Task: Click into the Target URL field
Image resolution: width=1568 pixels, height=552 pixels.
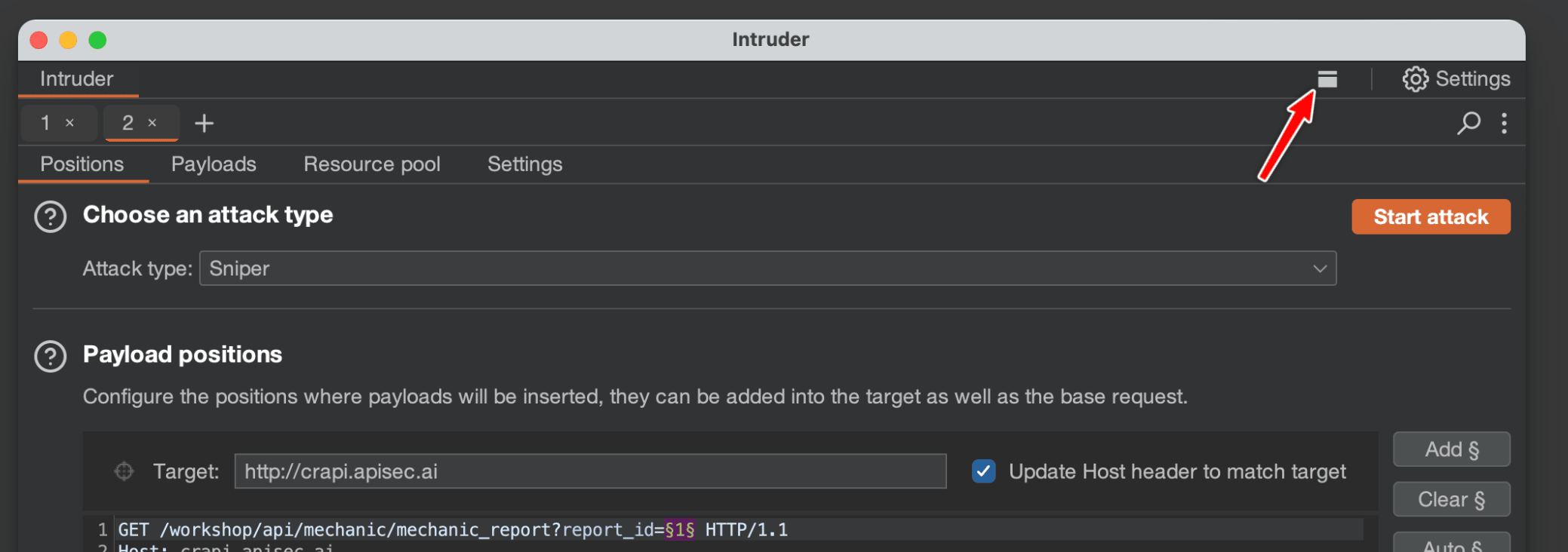Action: click(589, 471)
